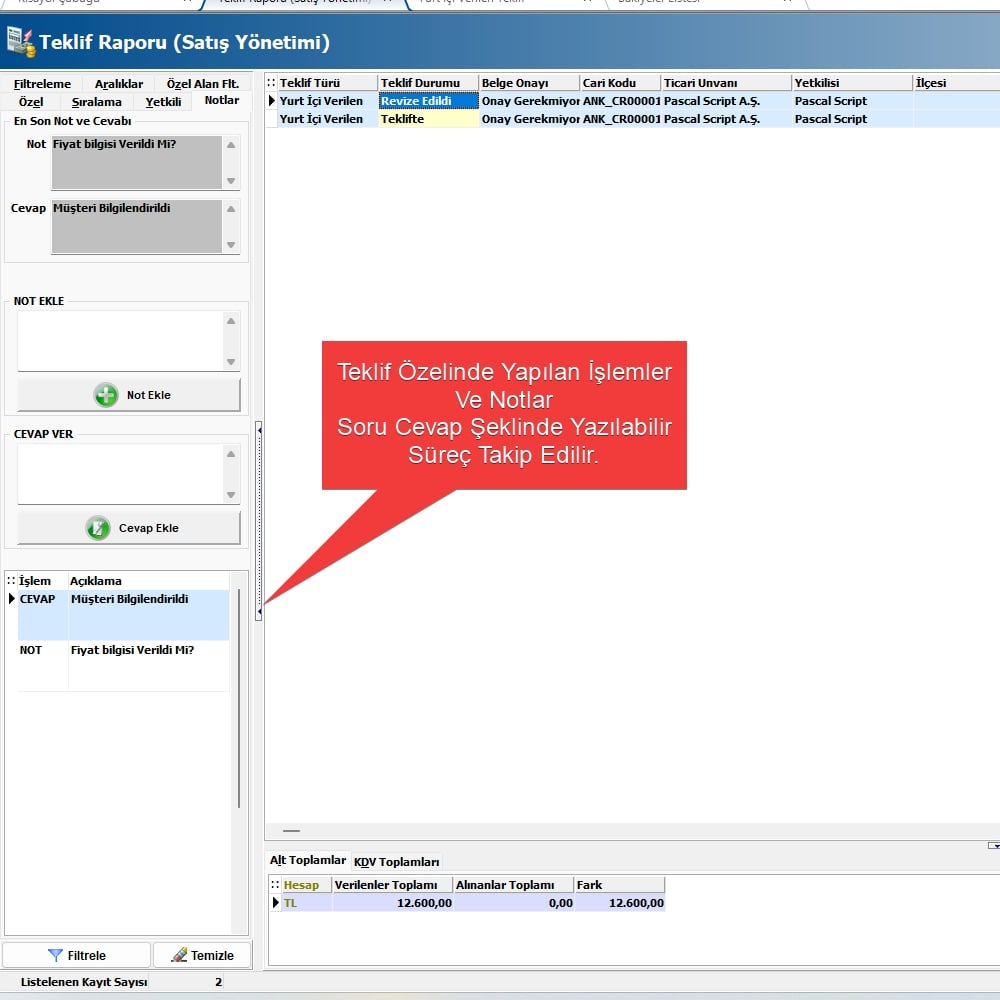Open the Sıralama tab
The width and height of the screenshot is (1000, 1000).
coord(96,101)
